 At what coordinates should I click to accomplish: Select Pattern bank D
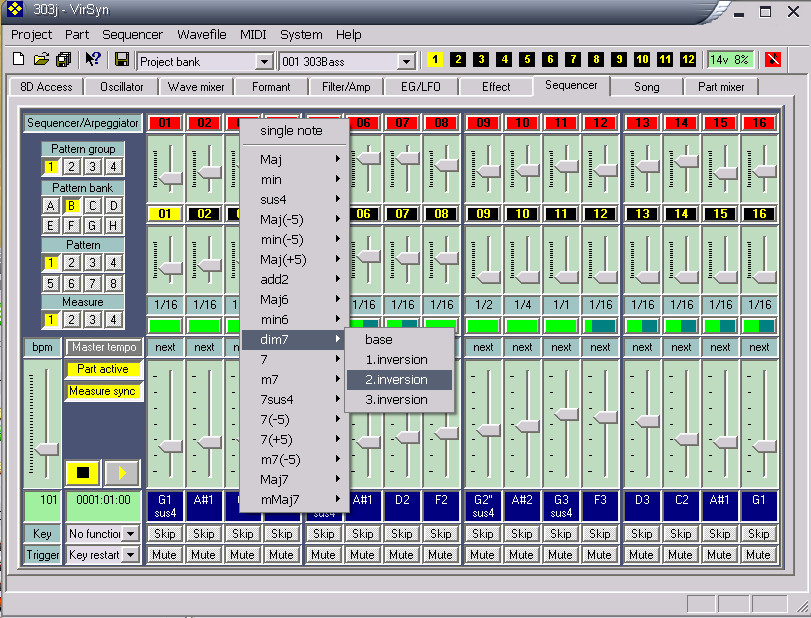[x=113, y=206]
